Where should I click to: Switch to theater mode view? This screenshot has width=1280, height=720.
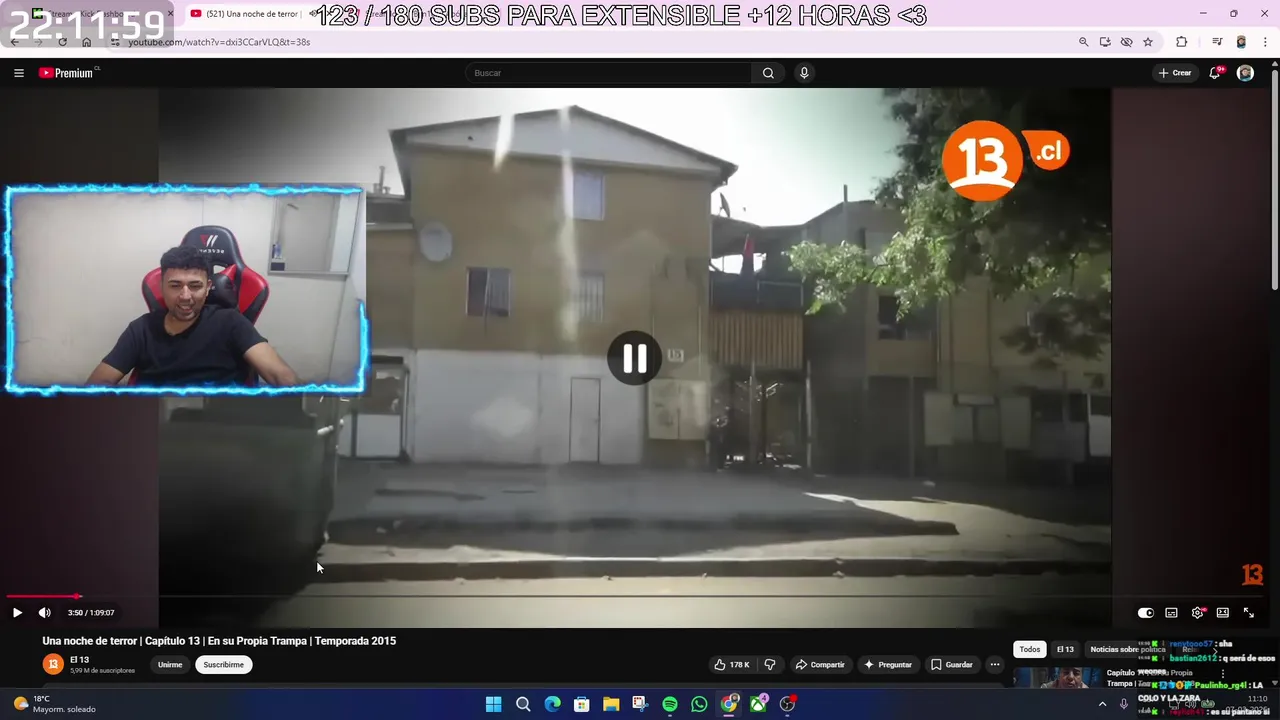(1223, 613)
